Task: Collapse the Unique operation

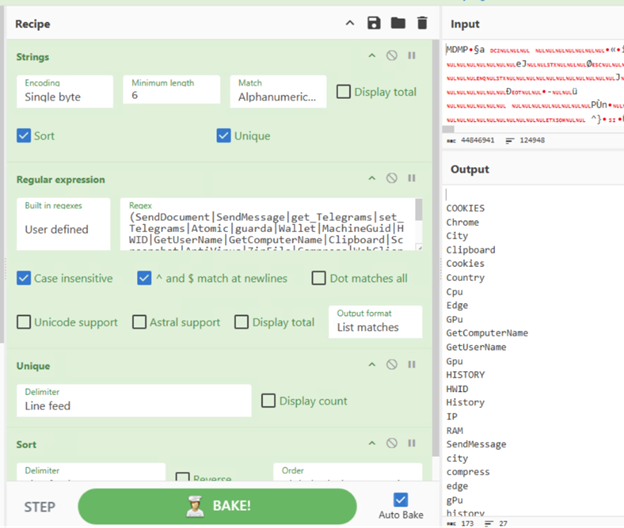Action: pos(372,364)
